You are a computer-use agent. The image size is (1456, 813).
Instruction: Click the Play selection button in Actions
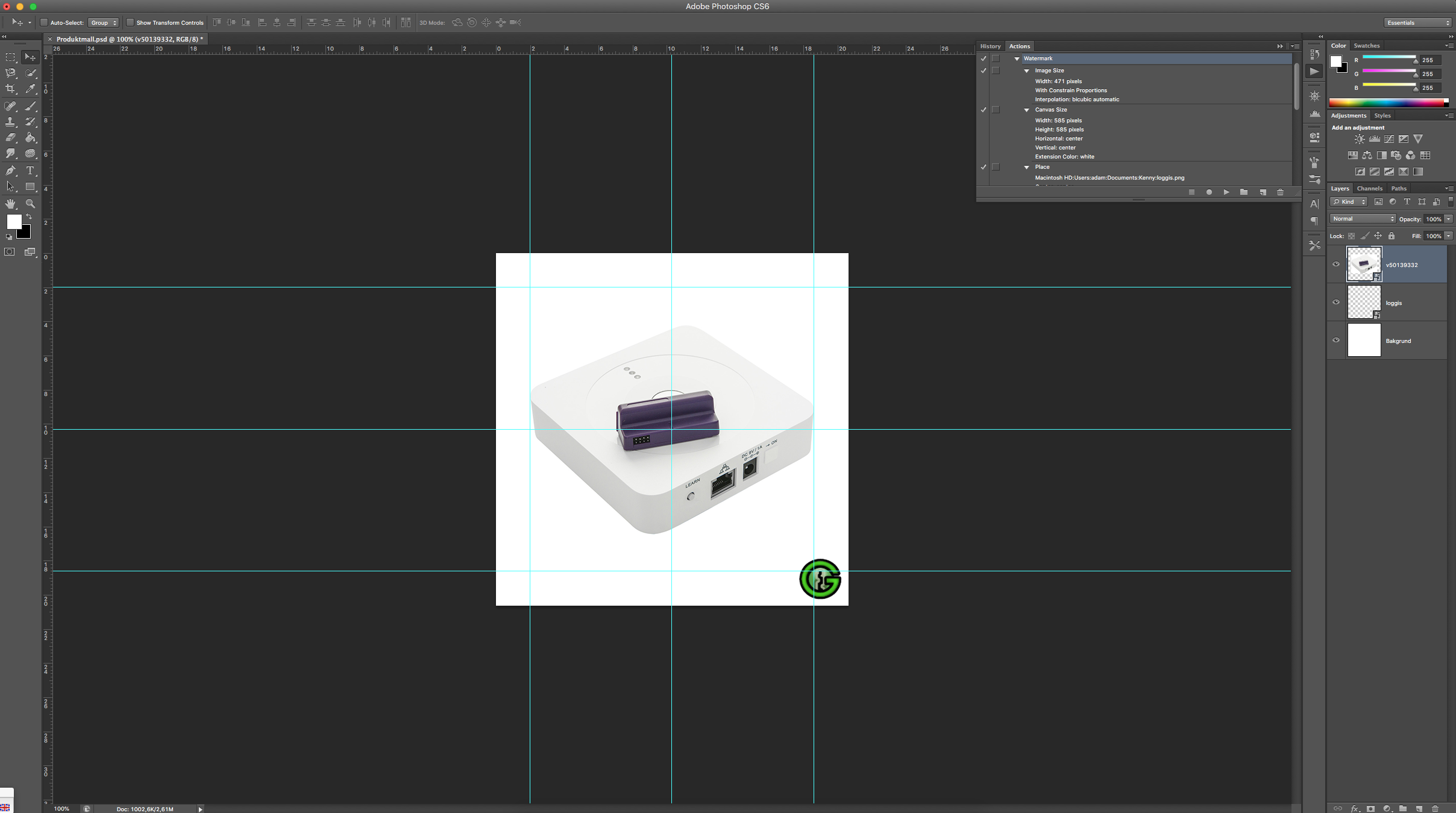click(x=1226, y=192)
